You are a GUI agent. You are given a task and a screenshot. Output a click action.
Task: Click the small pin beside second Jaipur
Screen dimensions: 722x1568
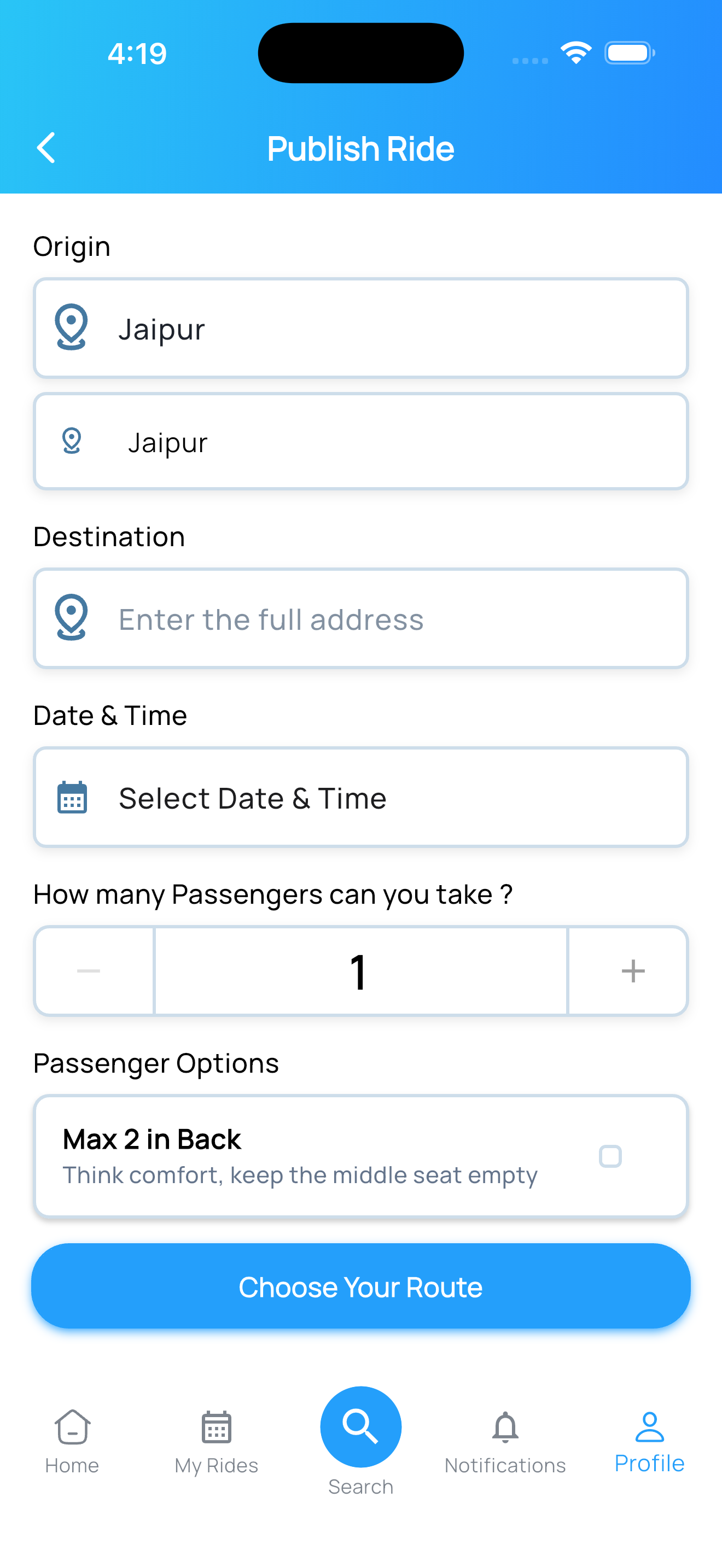tap(72, 441)
